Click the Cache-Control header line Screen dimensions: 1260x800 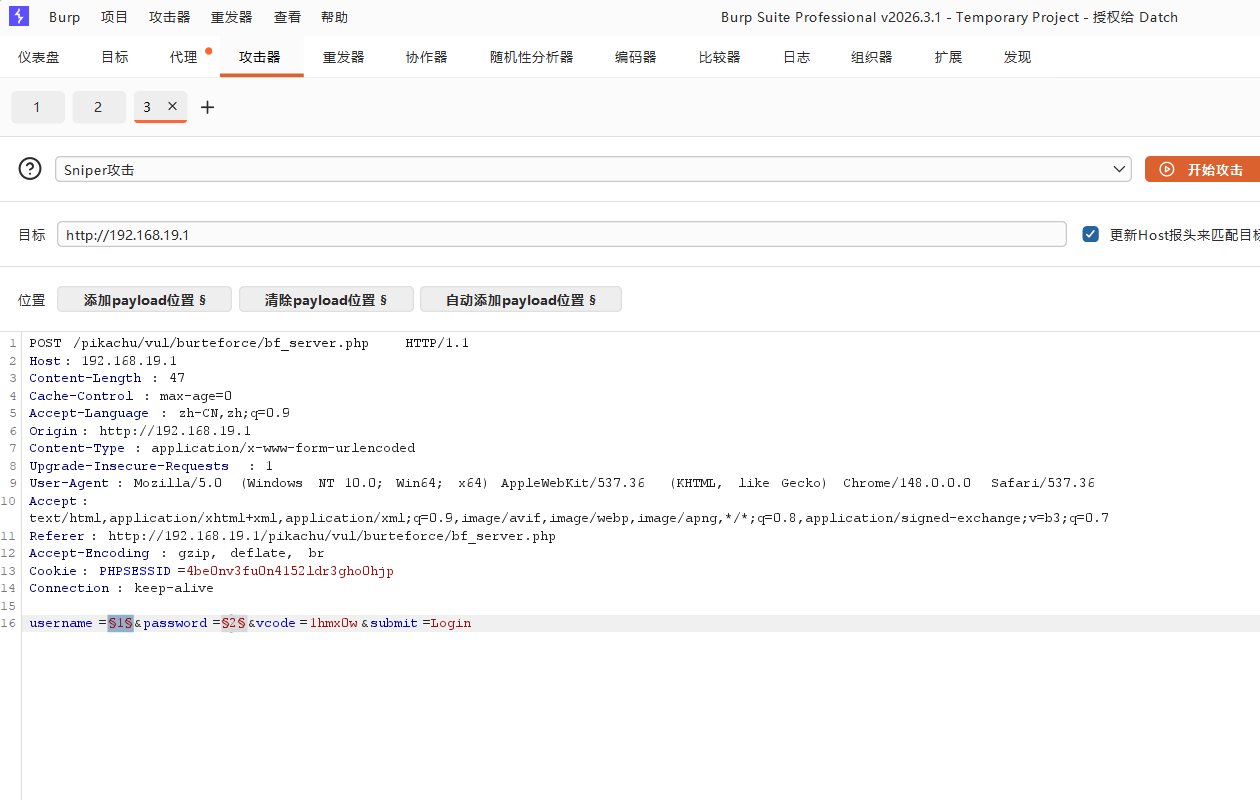click(130, 396)
